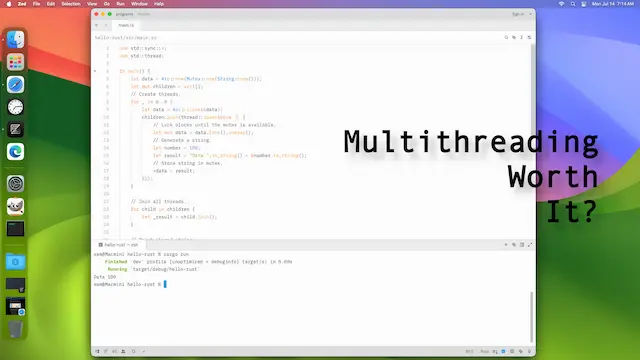Viewport: 640px width, 360px height.
Task: Open editor controls dropdown in toolbar
Action: (x=529, y=37)
